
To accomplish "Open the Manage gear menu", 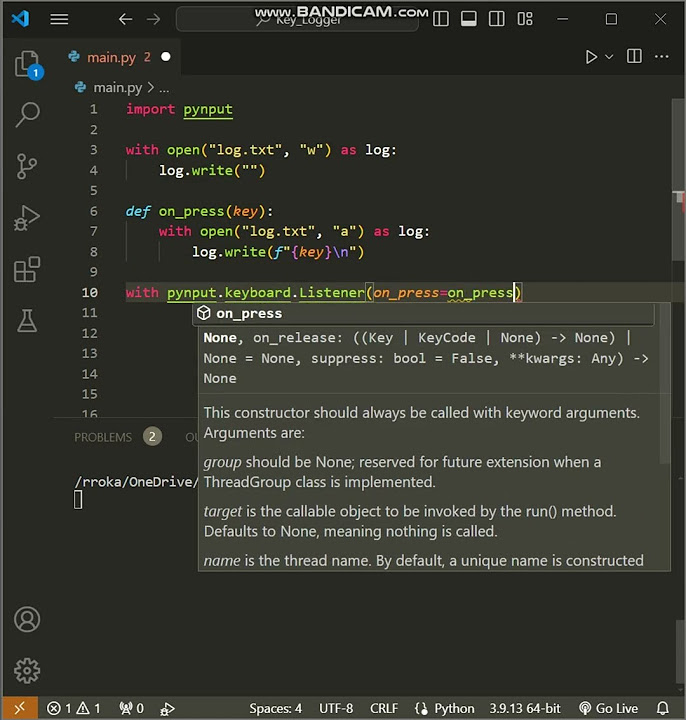I will [x=27, y=671].
